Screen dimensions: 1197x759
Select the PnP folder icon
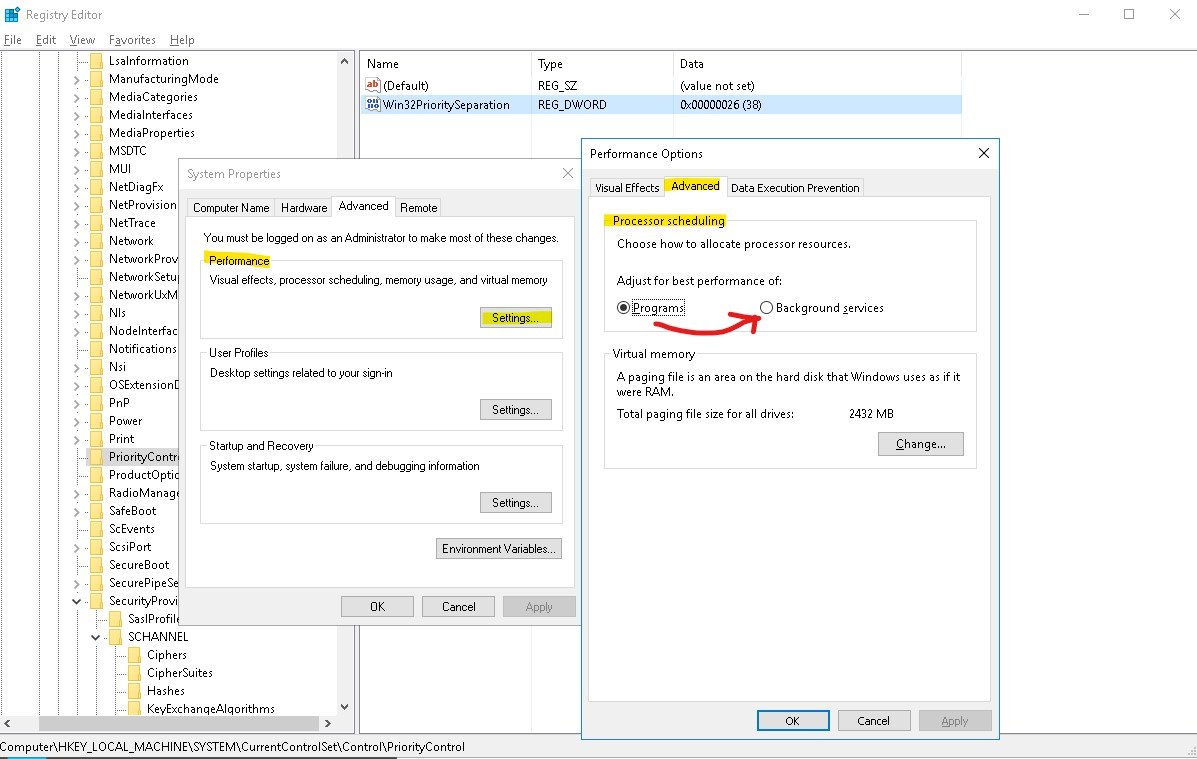pyautogui.click(x=96, y=403)
